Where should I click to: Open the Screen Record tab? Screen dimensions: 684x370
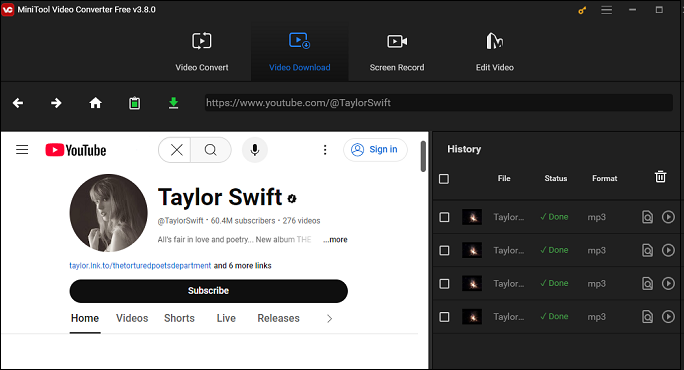397,52
